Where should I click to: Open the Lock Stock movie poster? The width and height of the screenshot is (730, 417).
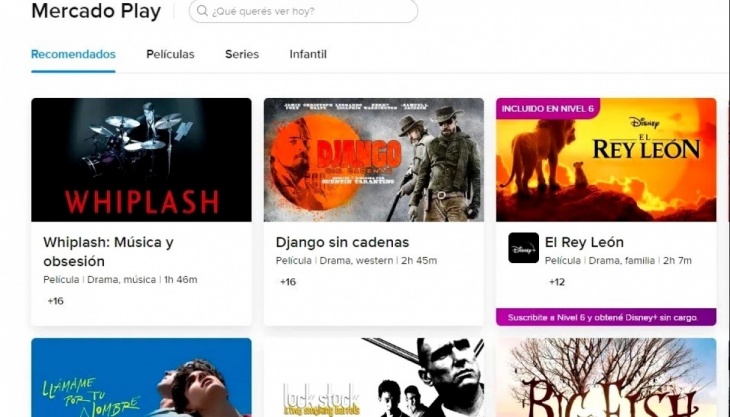coord(373,377)
